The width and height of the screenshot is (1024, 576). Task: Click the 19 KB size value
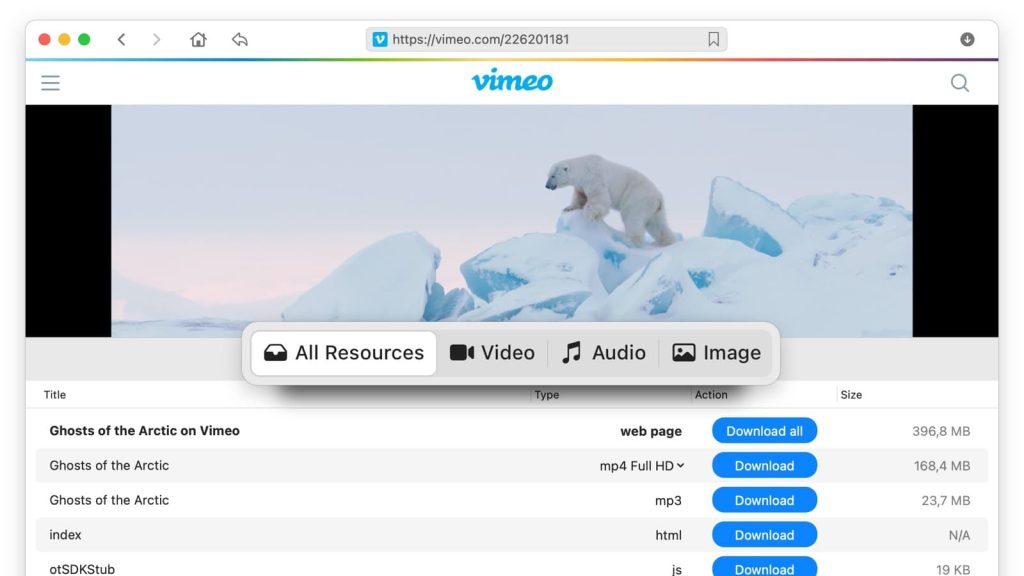tap(953, 569)
